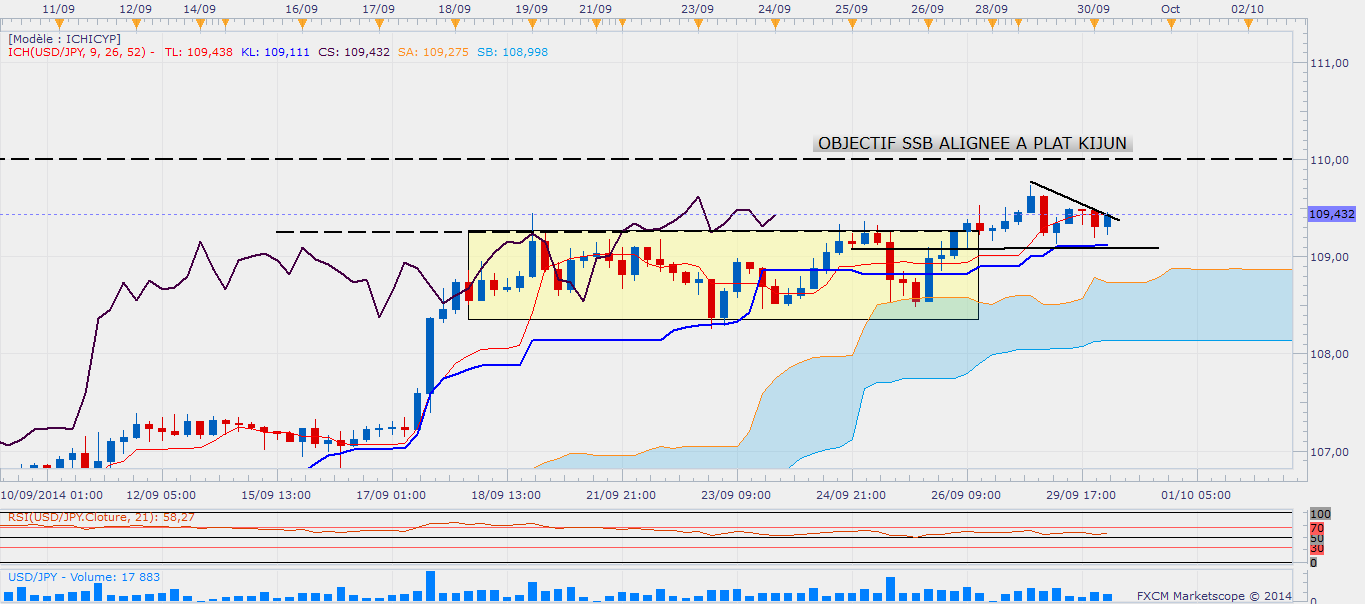Select the SA: 109,275 value
This screenshot has width=1365, height=604.
click(433, 52)
